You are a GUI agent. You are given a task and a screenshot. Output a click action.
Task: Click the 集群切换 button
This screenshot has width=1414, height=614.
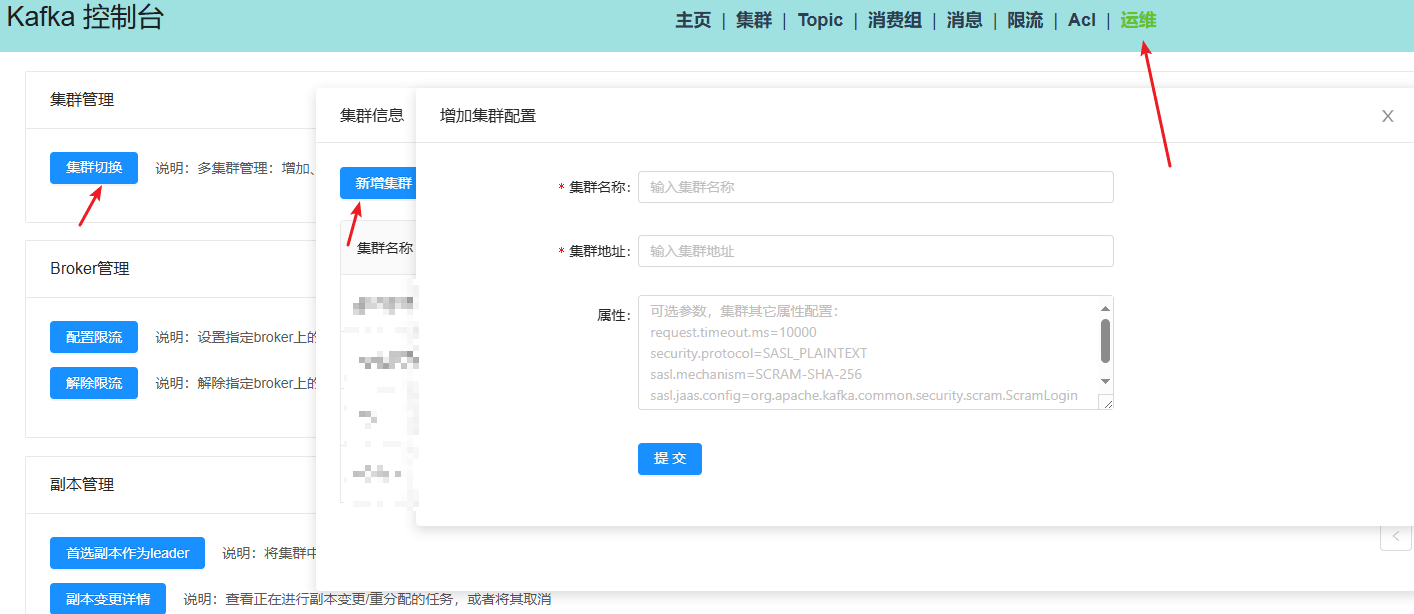point(94,168)
